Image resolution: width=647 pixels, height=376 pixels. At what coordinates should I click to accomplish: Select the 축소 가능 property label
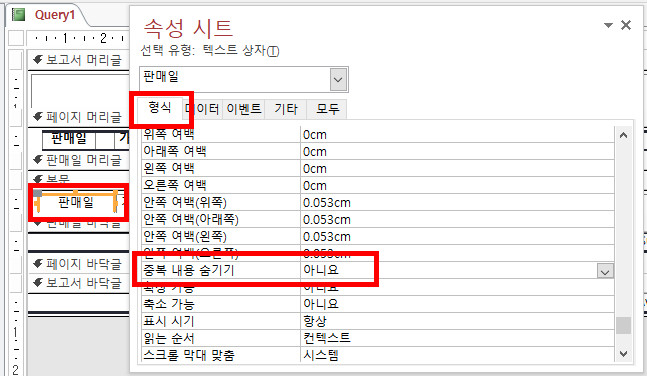click(169, 304)
